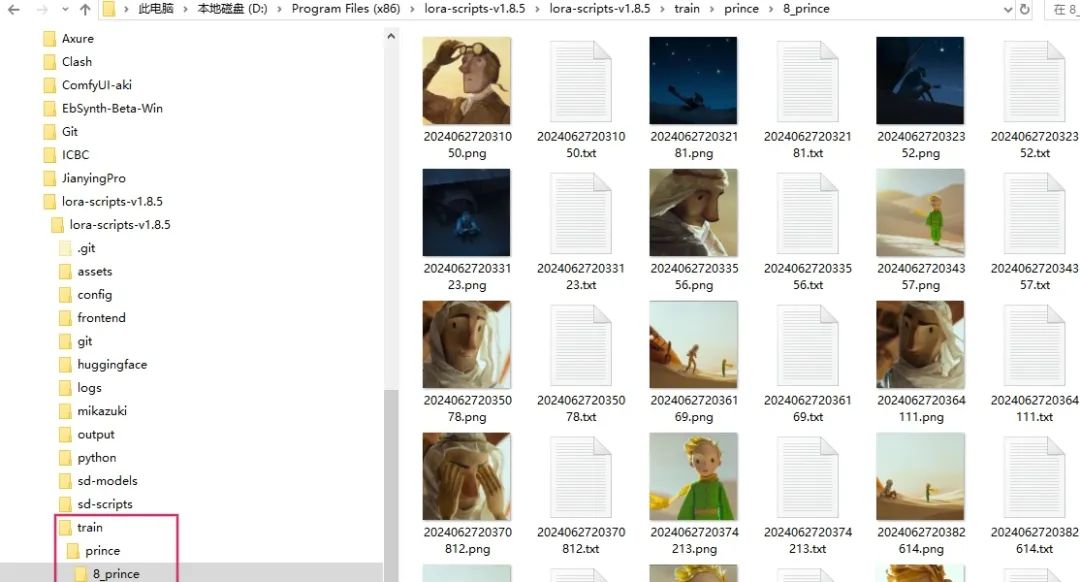Image resolution: width=1080 pixels, height=582 pixels.
Task: Open address bar history dropdown
Action: pos(1008,10)
